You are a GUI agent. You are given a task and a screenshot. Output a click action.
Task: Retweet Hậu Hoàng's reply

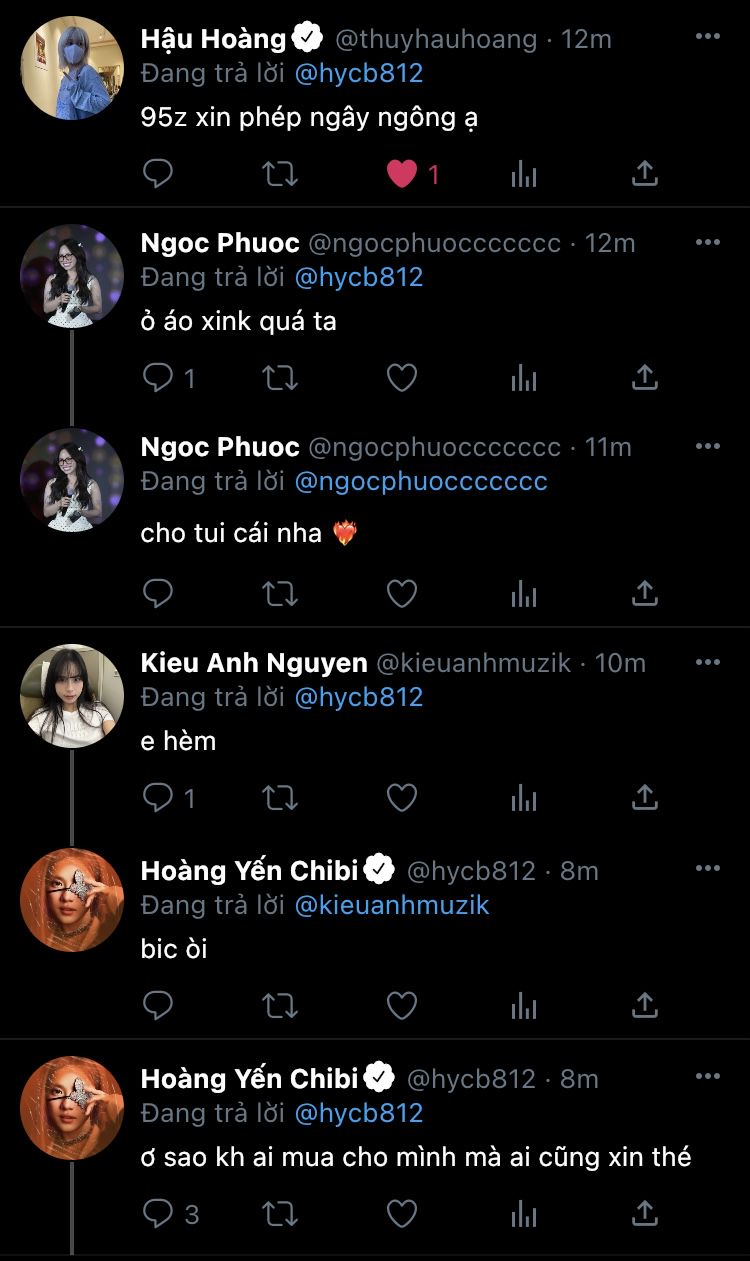[x=280, y=174]
